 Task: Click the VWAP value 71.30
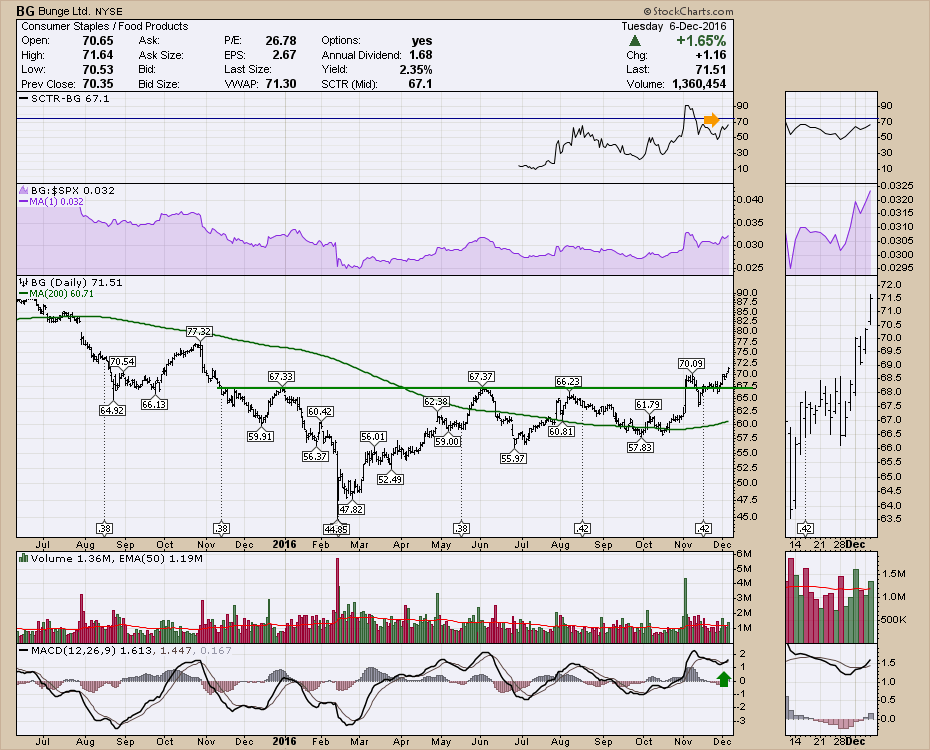pyautogui.click(x=281, y=84)
